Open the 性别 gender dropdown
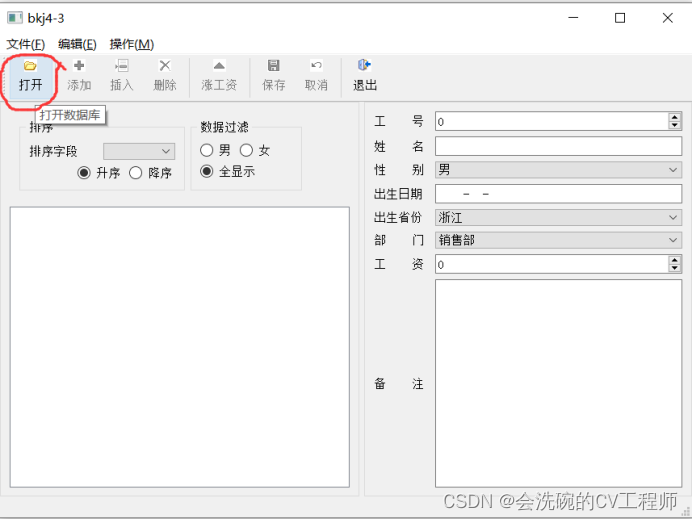Viewport: 693px width, 520px height. 559,170
